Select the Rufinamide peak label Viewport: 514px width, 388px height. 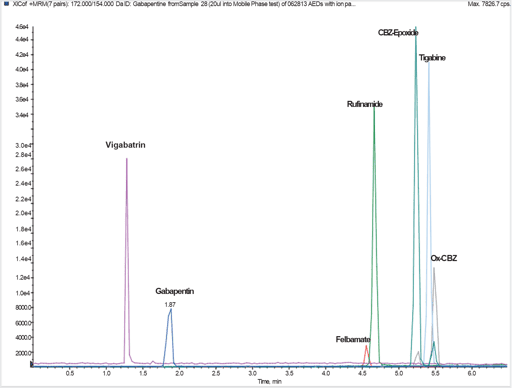365,104
